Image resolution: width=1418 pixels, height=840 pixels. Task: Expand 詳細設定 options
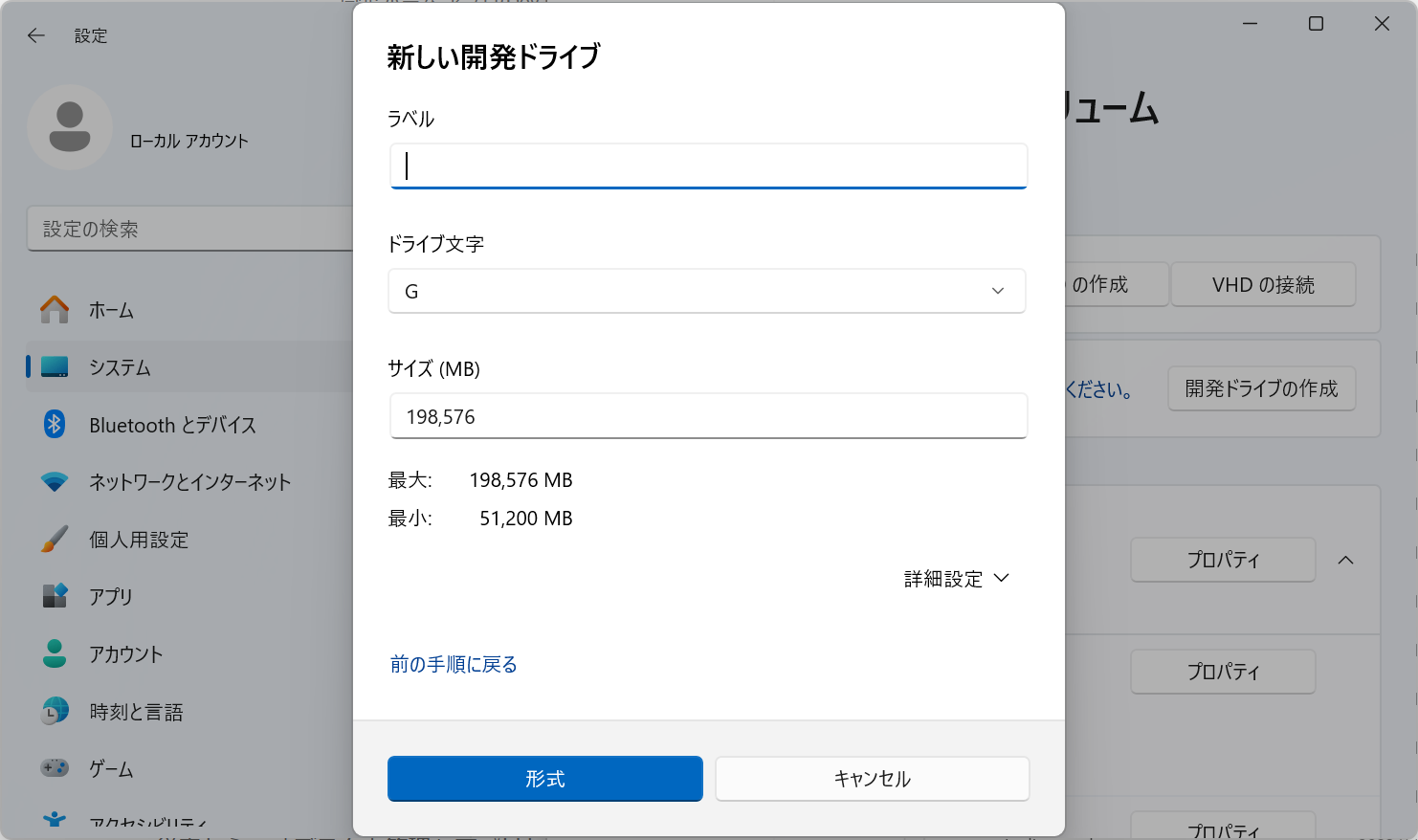click(x=954, y=578)
